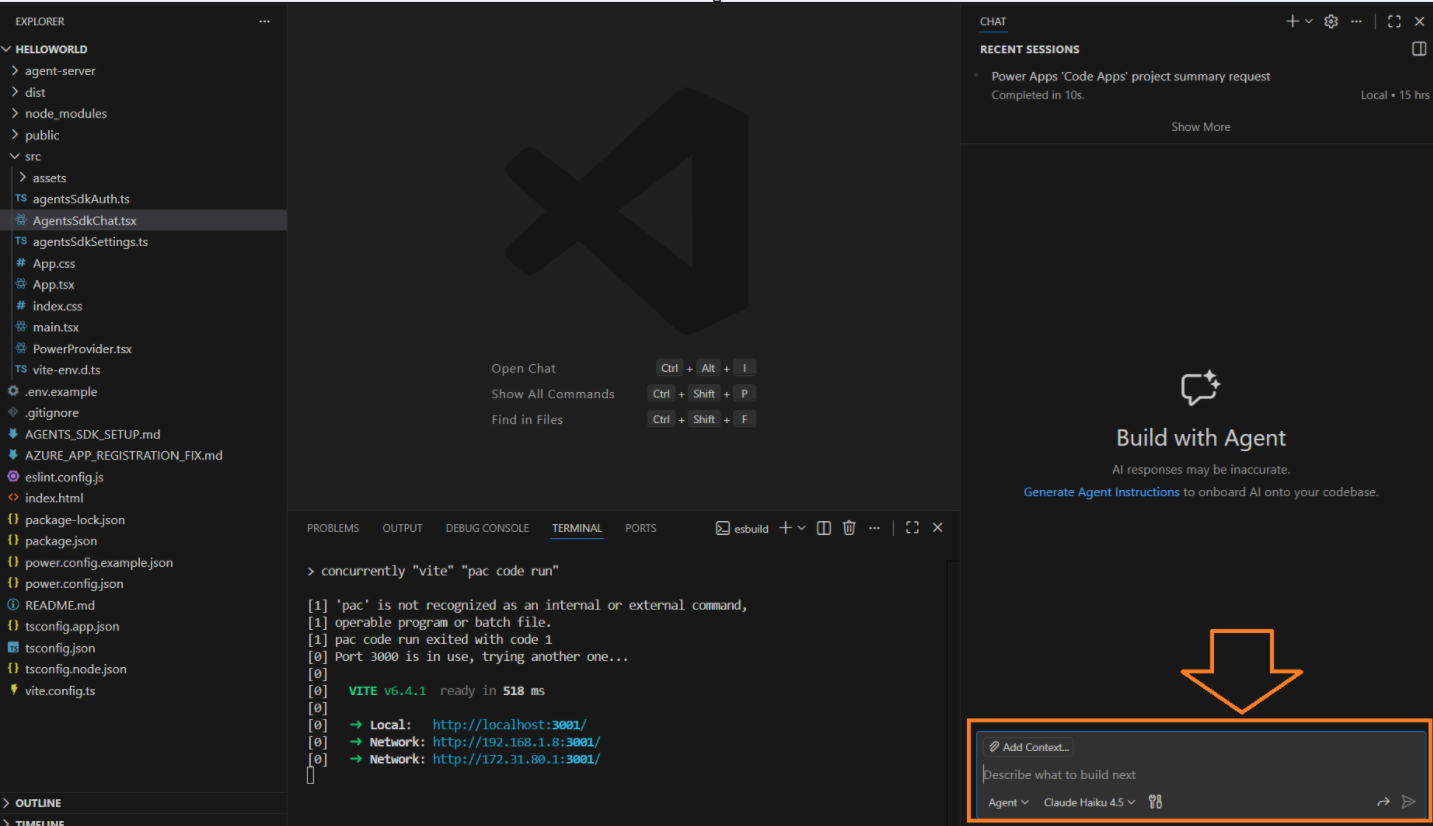Screen dimensions: 1433x826
Task: Maximize the terminal panel size
Action: (x=911, y=527)
